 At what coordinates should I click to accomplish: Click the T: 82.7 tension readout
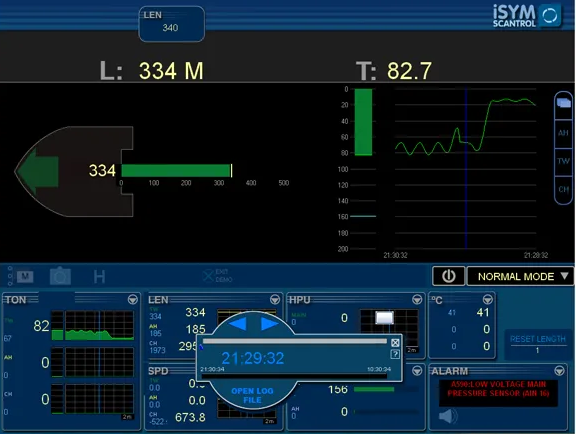click(394, 71)
